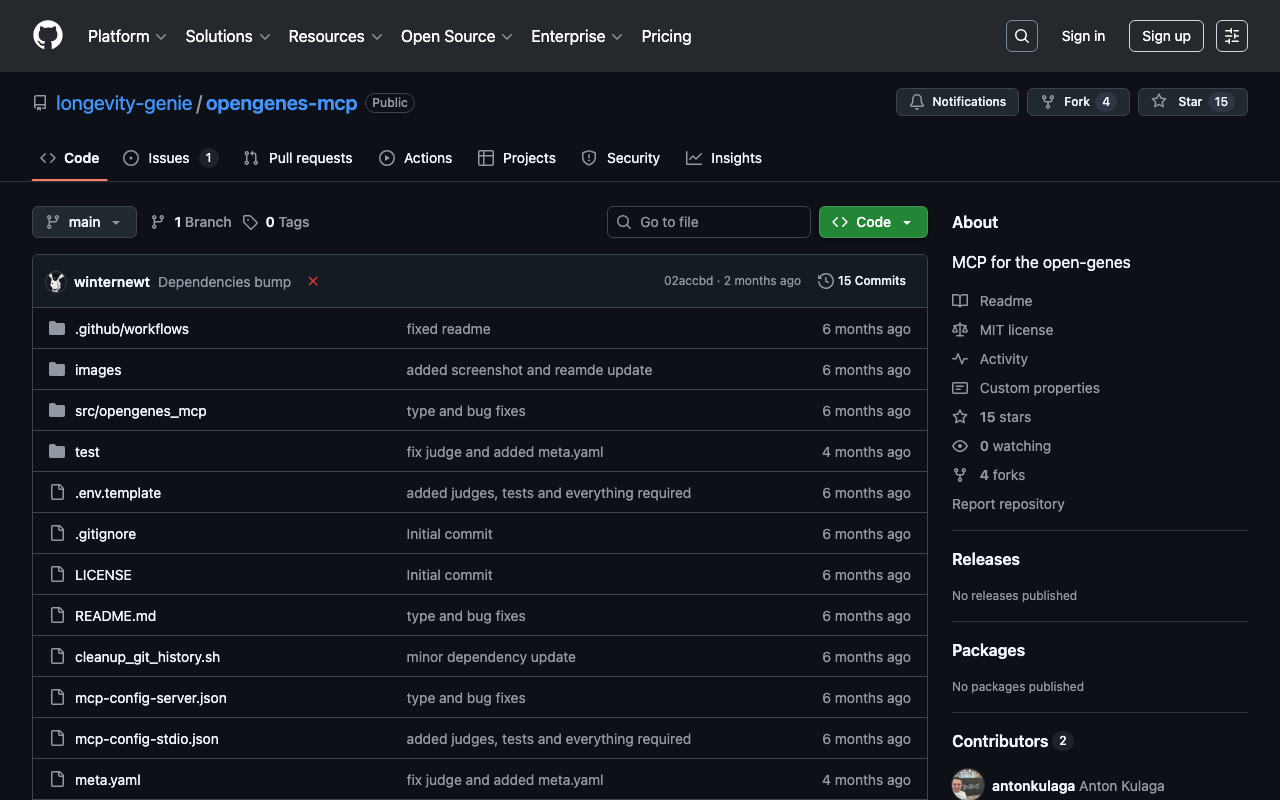Click the failed status red X icon
The width and height of the screenshot is (1280, 800).
(x=313, y=281)
